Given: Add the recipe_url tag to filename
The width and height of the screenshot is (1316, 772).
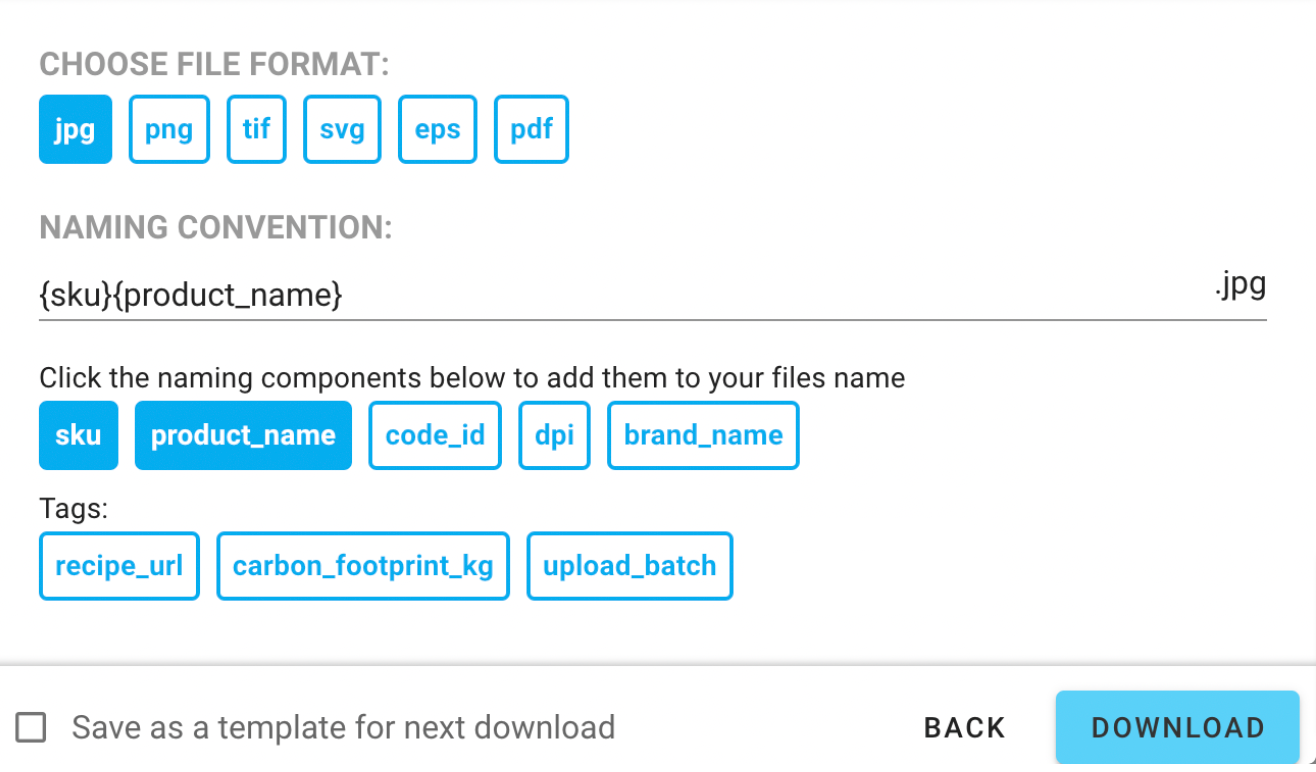Looking at the screenshot, I should [x=119, y=565].
